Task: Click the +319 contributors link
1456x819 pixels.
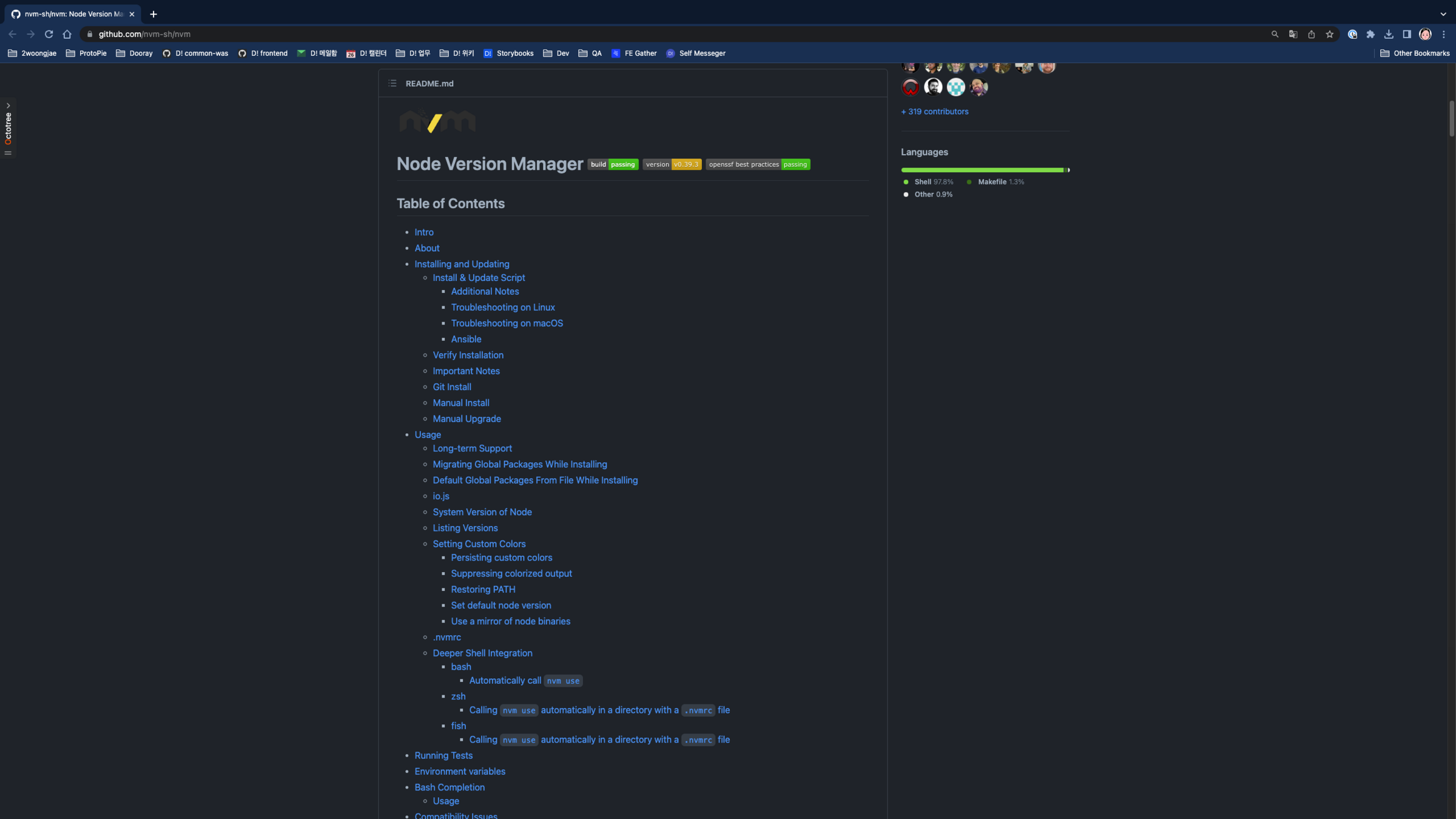Action: pyautogui.click(x=934, y=112)
